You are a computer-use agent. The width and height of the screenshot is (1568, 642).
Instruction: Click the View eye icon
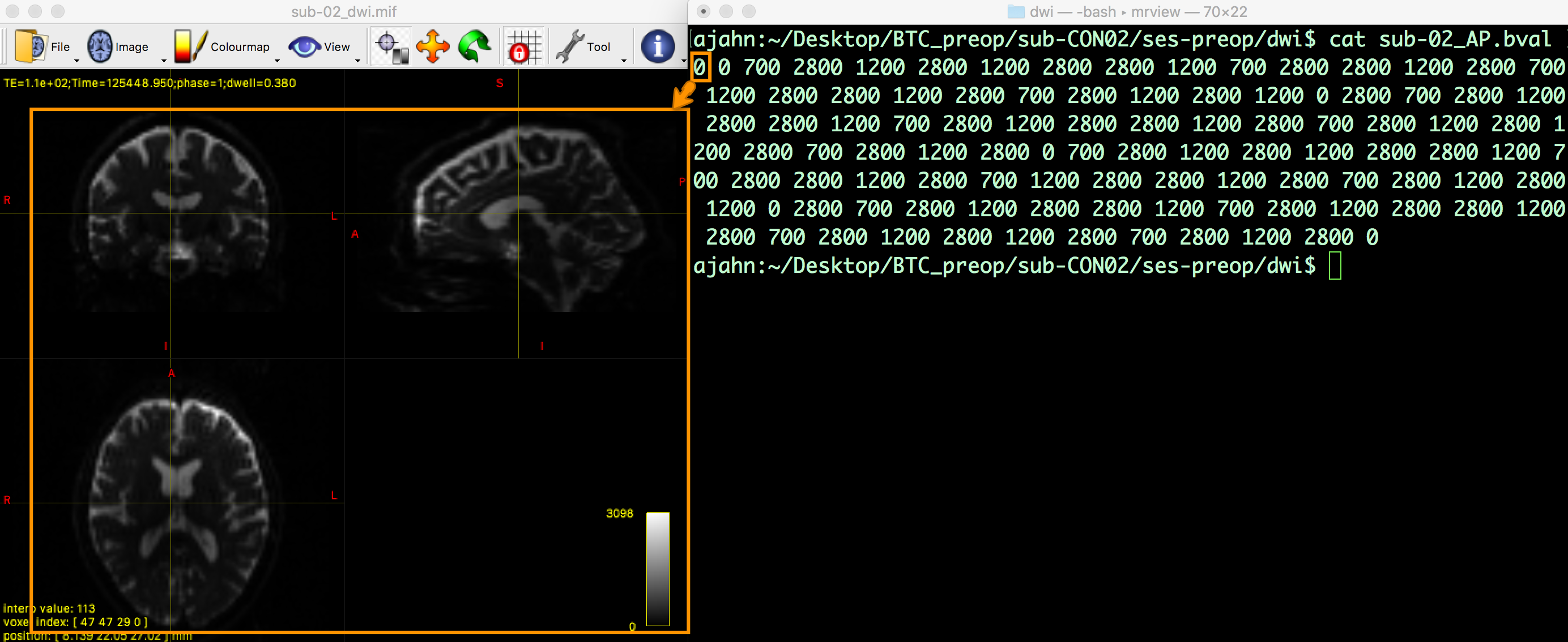tap(304, 47)
